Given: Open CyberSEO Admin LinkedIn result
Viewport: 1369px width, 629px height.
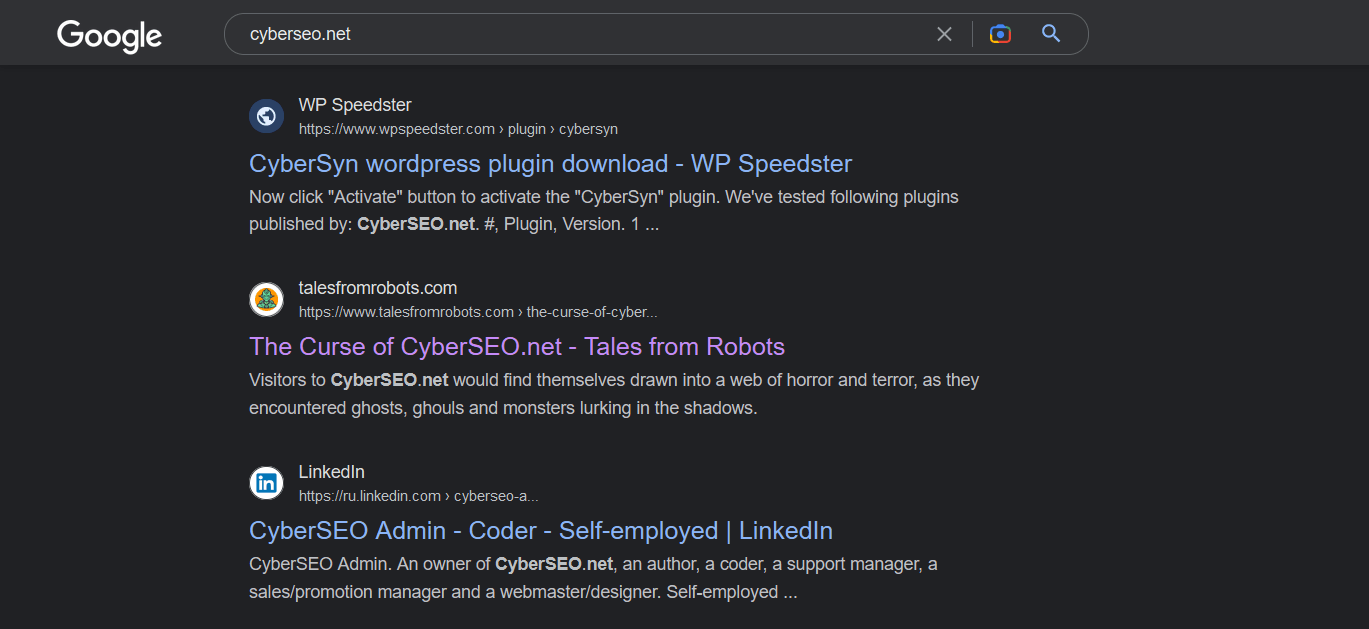Looking at the screenshot, I should tap(541, 530).
